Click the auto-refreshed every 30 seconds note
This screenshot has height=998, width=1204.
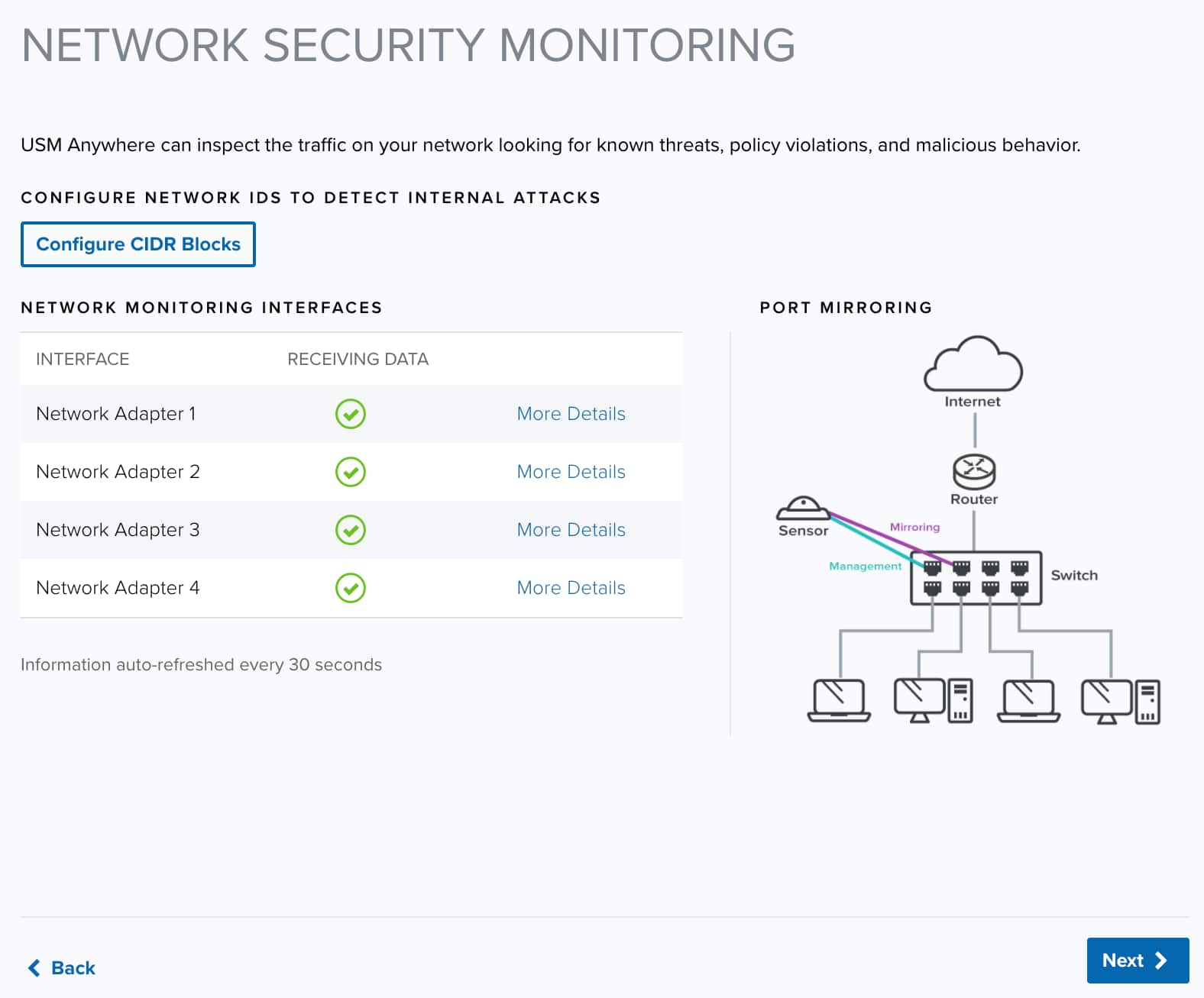click(x=201, y=664)
